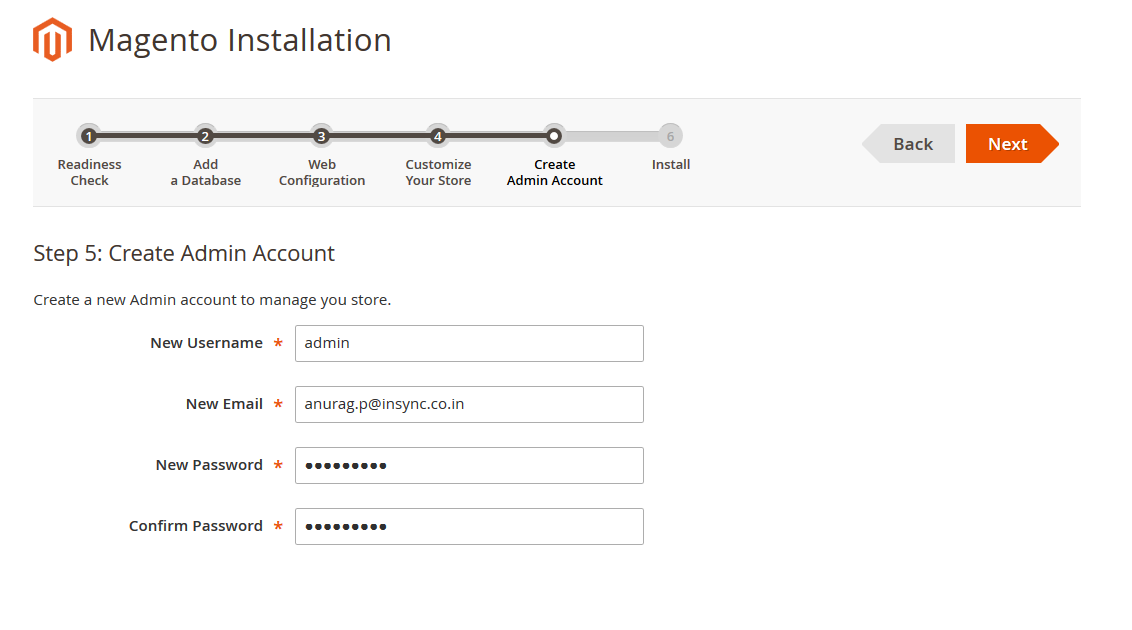This screenshot has height=630, width=1132.
Task: Select the Install step label
Action: pos(671,165)
